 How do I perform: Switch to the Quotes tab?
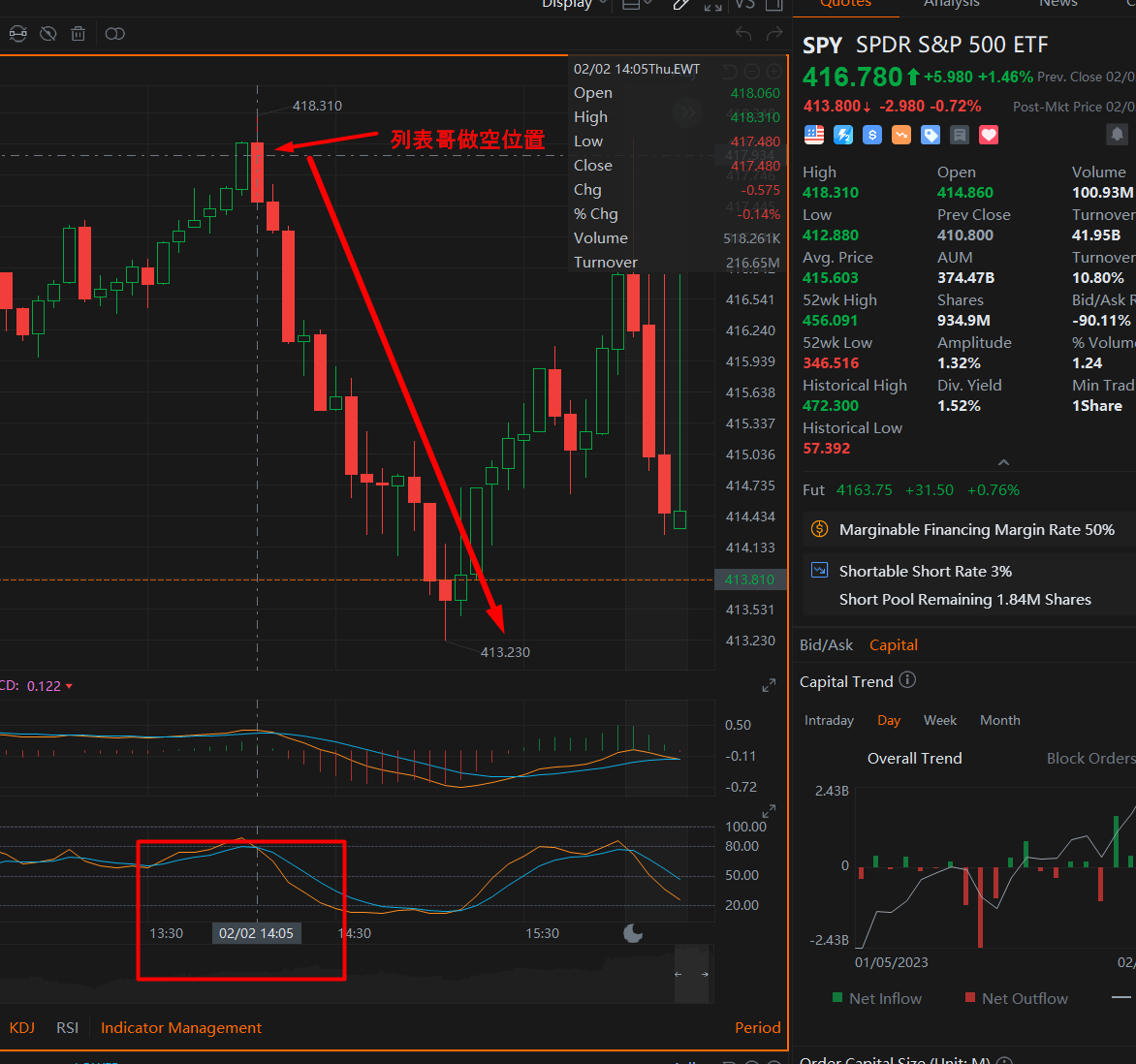tap(845, 4)
